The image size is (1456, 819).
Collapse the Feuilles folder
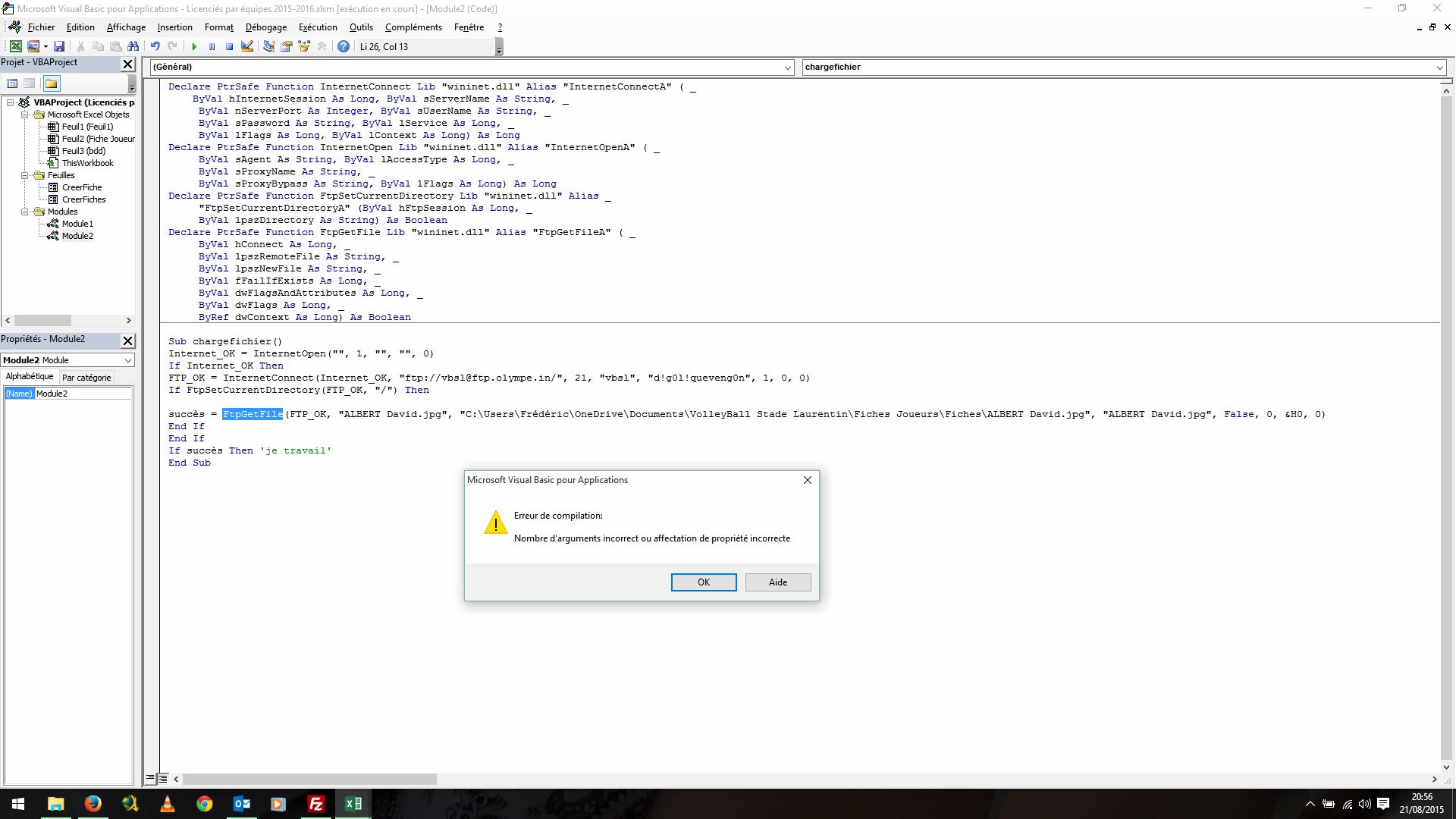pos(24,175)
